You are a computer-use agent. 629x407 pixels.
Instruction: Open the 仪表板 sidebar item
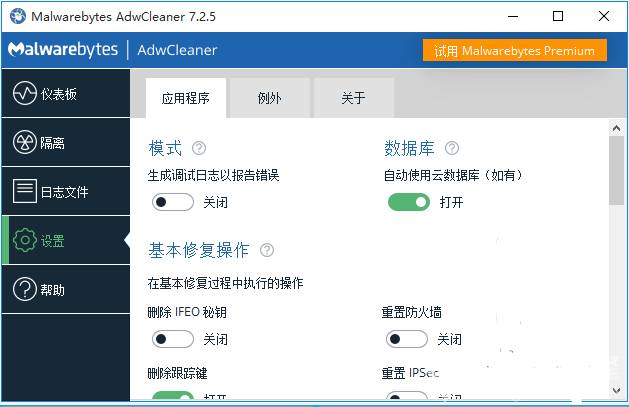66,93
